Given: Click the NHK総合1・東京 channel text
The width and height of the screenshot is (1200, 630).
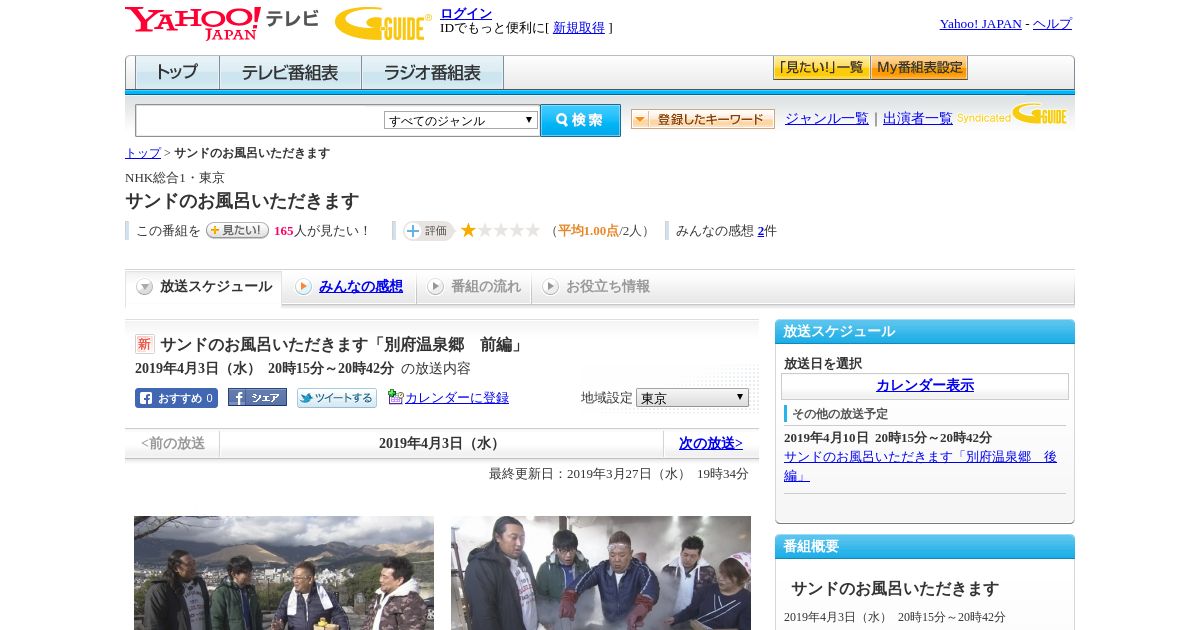Looking at the screenshot, I should click(x=175, y=178).
